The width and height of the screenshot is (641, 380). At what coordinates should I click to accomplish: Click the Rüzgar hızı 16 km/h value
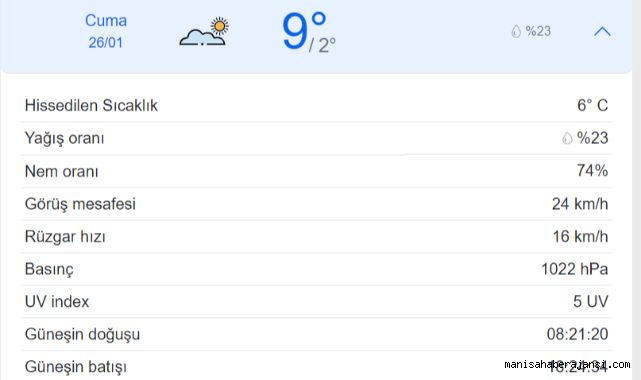[x=580, y=237]
